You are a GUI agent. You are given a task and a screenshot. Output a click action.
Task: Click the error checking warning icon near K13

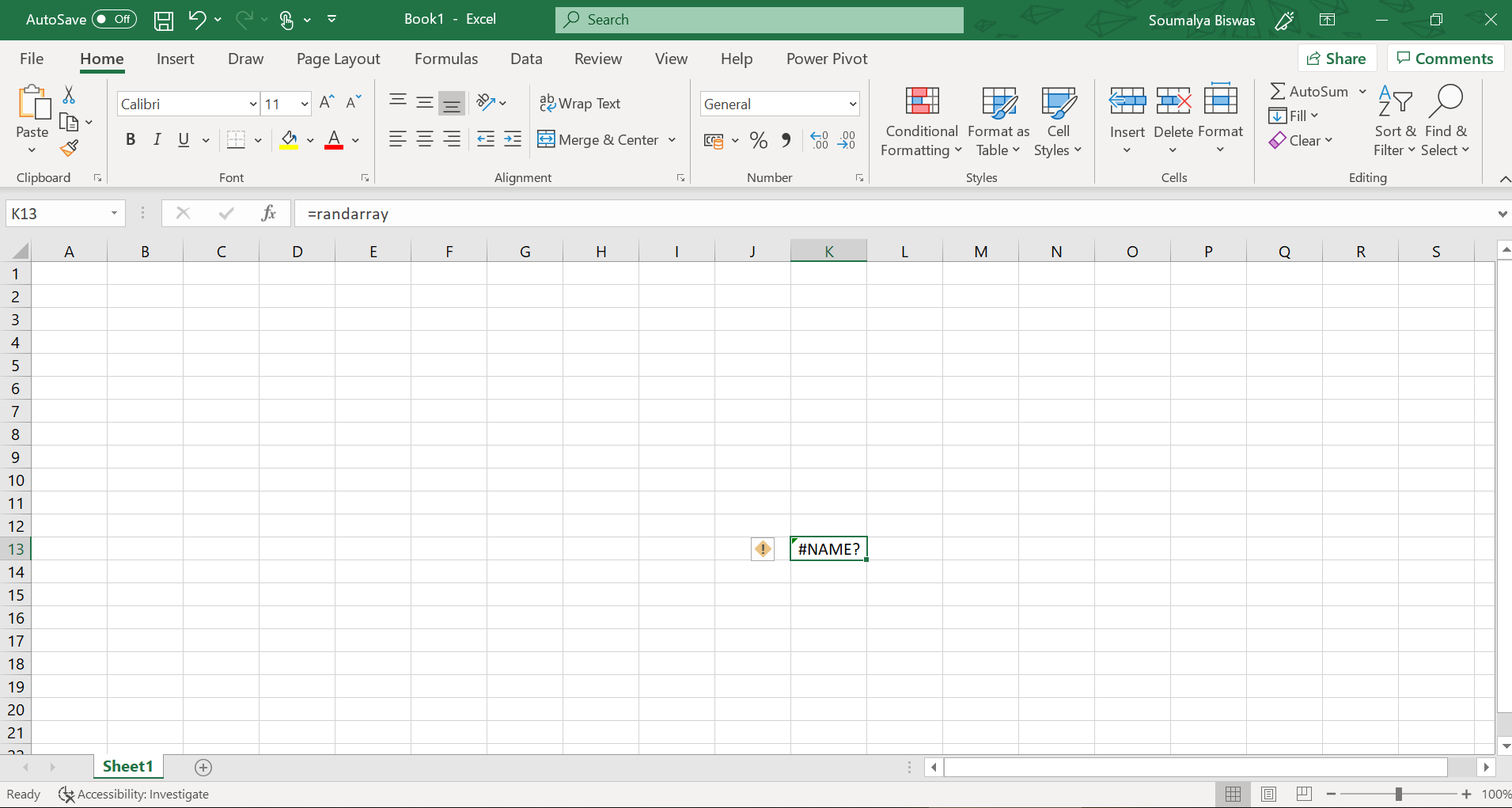[x=761, y=548]
